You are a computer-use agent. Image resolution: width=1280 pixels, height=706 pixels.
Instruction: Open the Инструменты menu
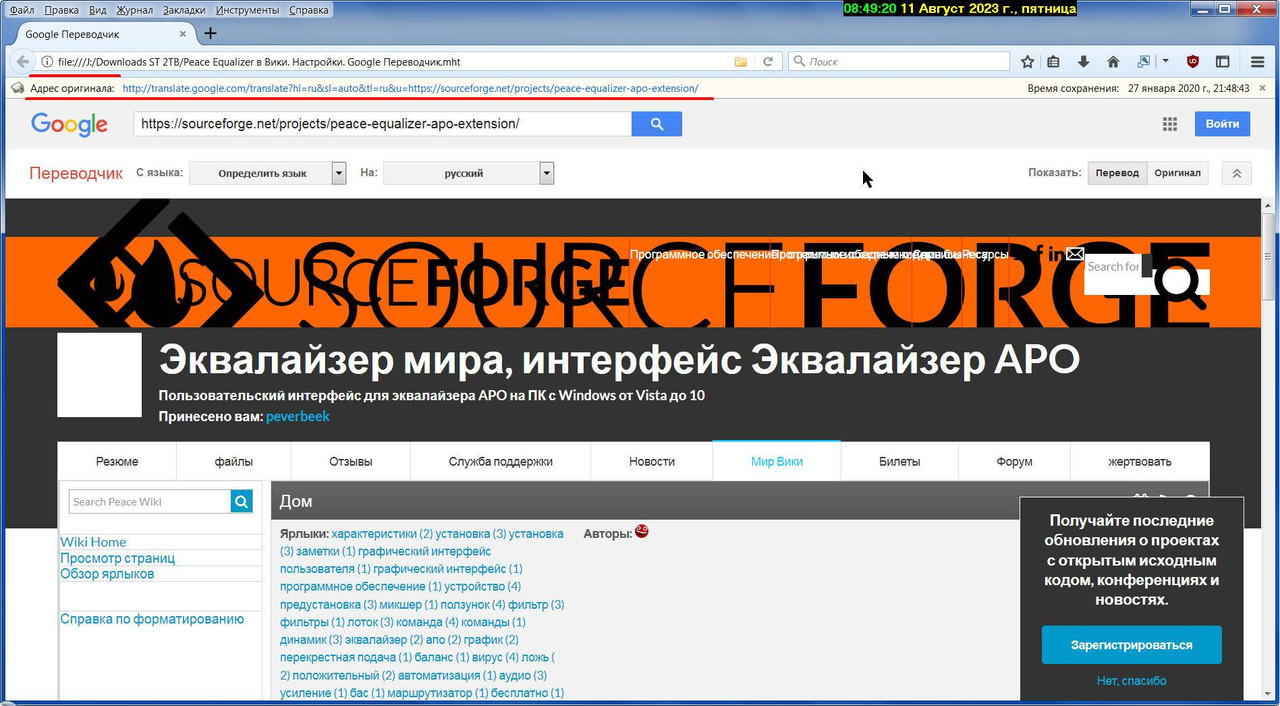coord(247,9)
